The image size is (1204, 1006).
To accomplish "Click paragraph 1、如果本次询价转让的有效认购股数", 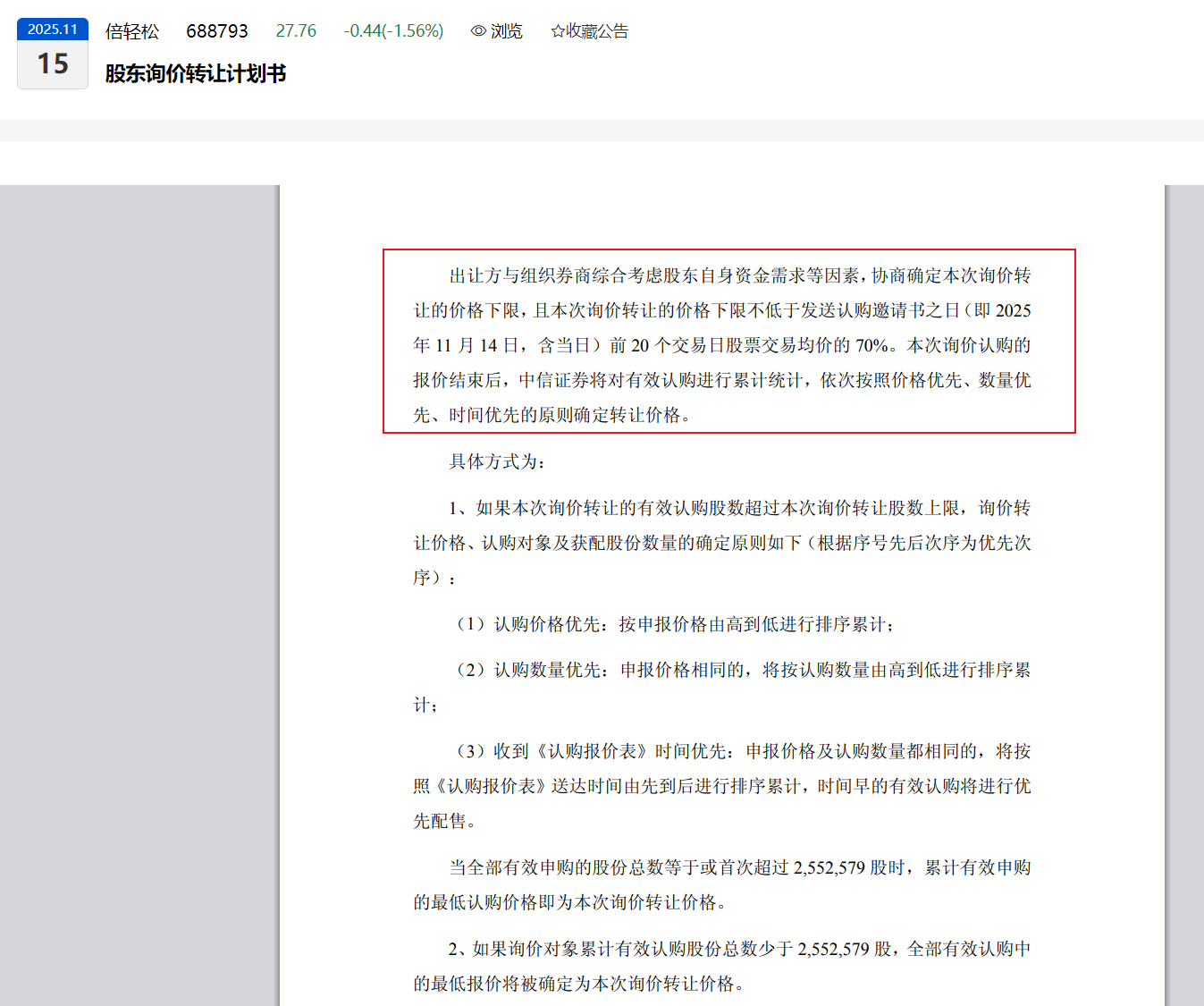I will click(x=722, y=543).
